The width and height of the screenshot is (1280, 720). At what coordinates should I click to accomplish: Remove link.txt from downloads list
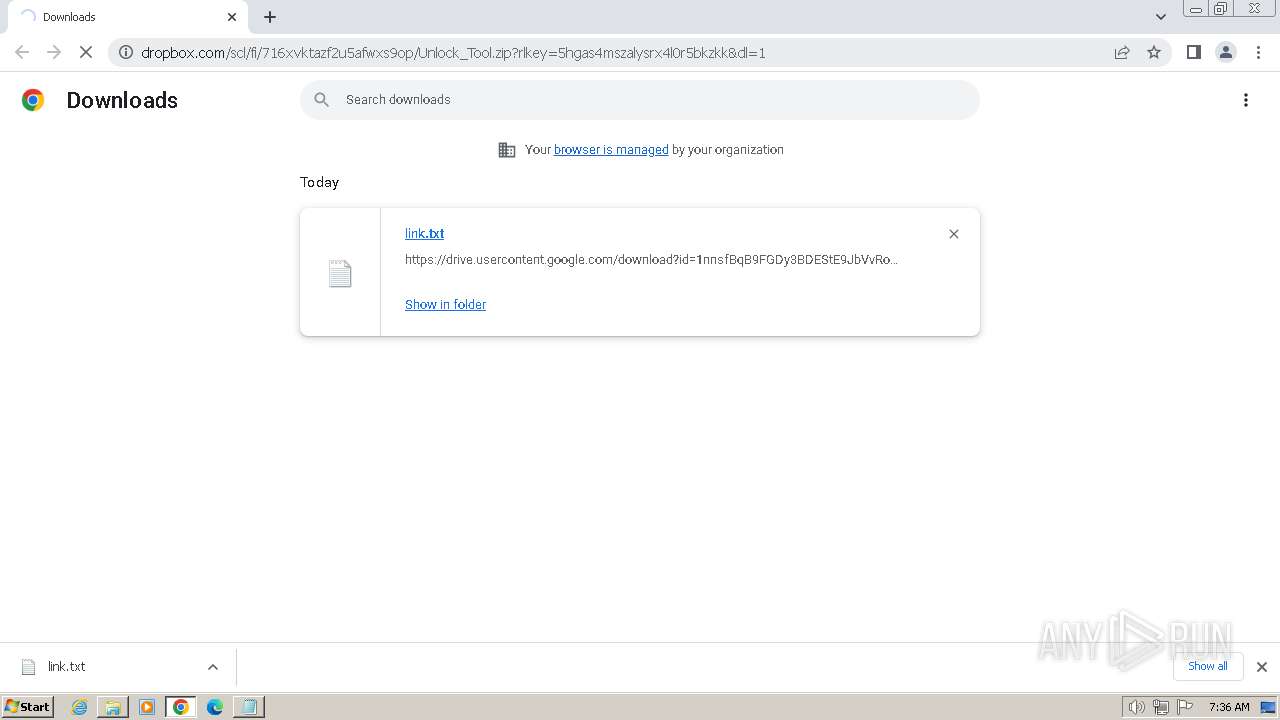tap(954, 234)
